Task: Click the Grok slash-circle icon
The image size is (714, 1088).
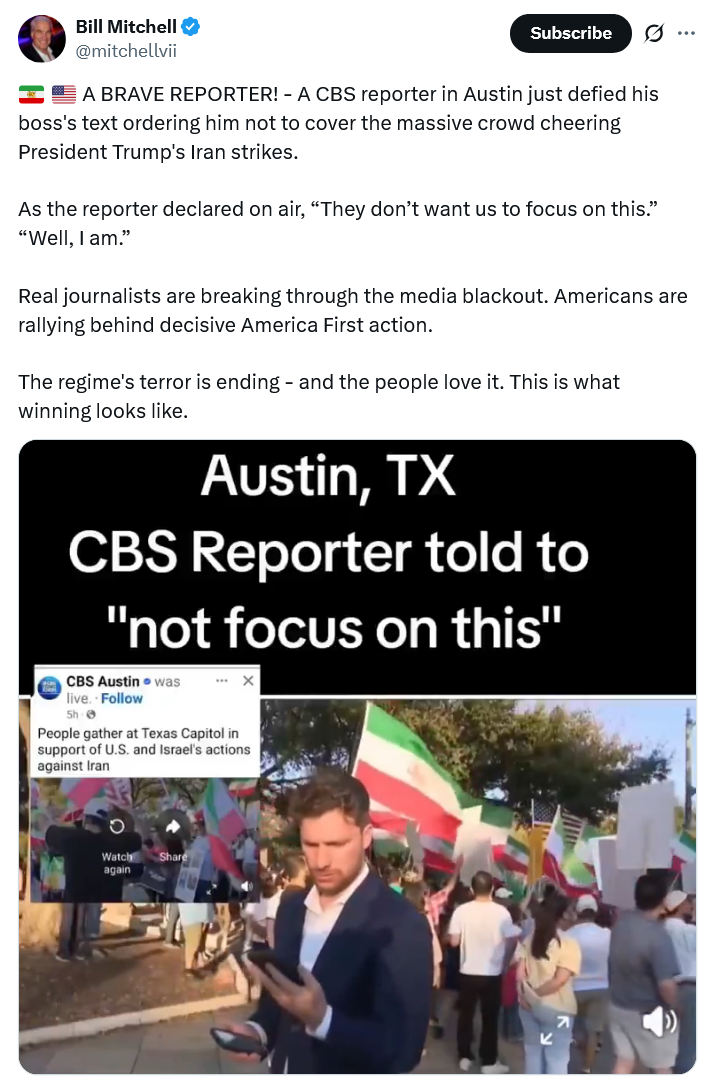Action: pos(654,33)
